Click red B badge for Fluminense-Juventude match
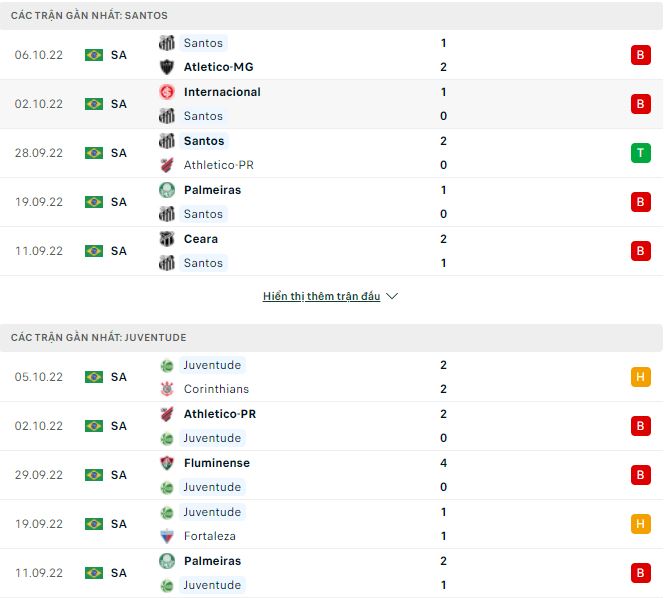Viewport: 667px width, 598px height. click(640, 475)
